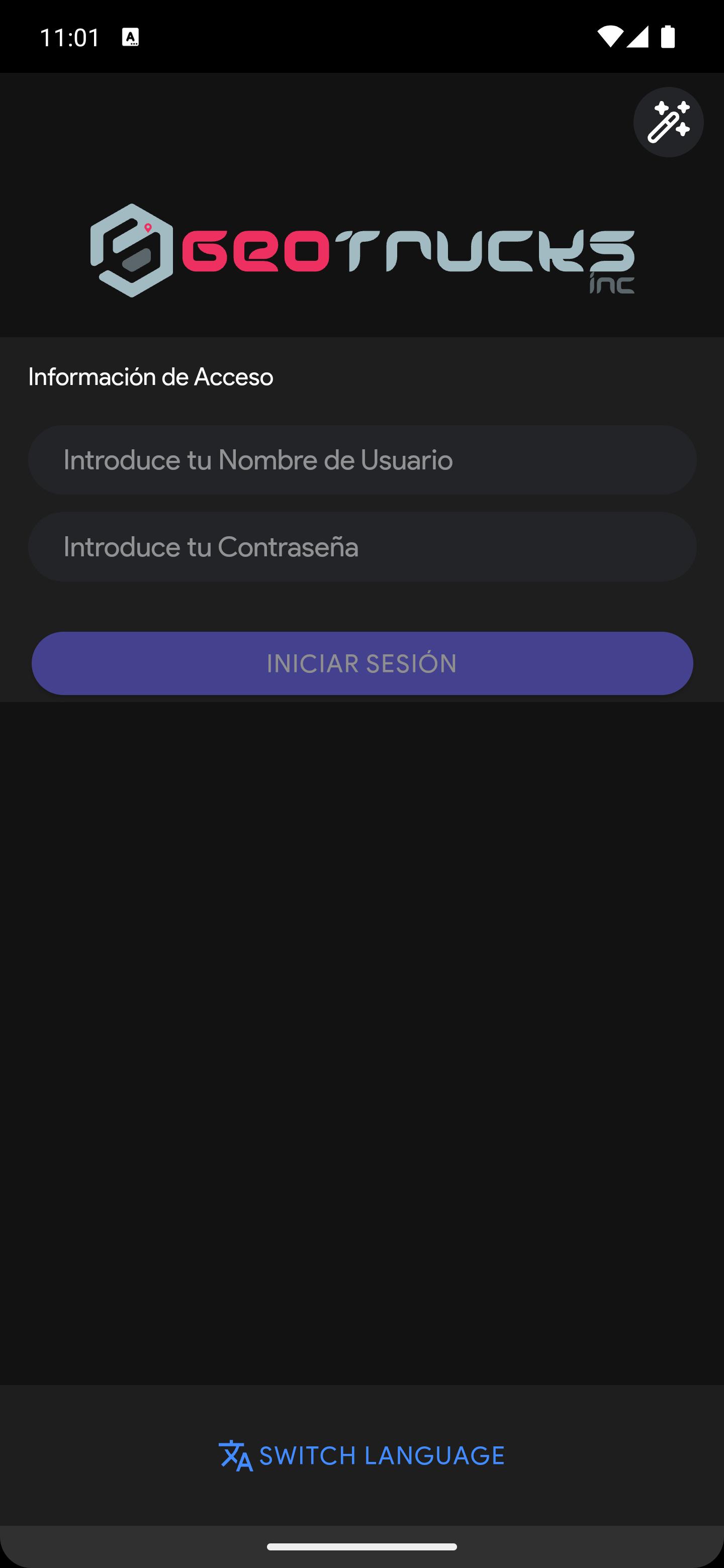Tap the magic wand icon button
The image size is (724, 1568).
[668, 122]
